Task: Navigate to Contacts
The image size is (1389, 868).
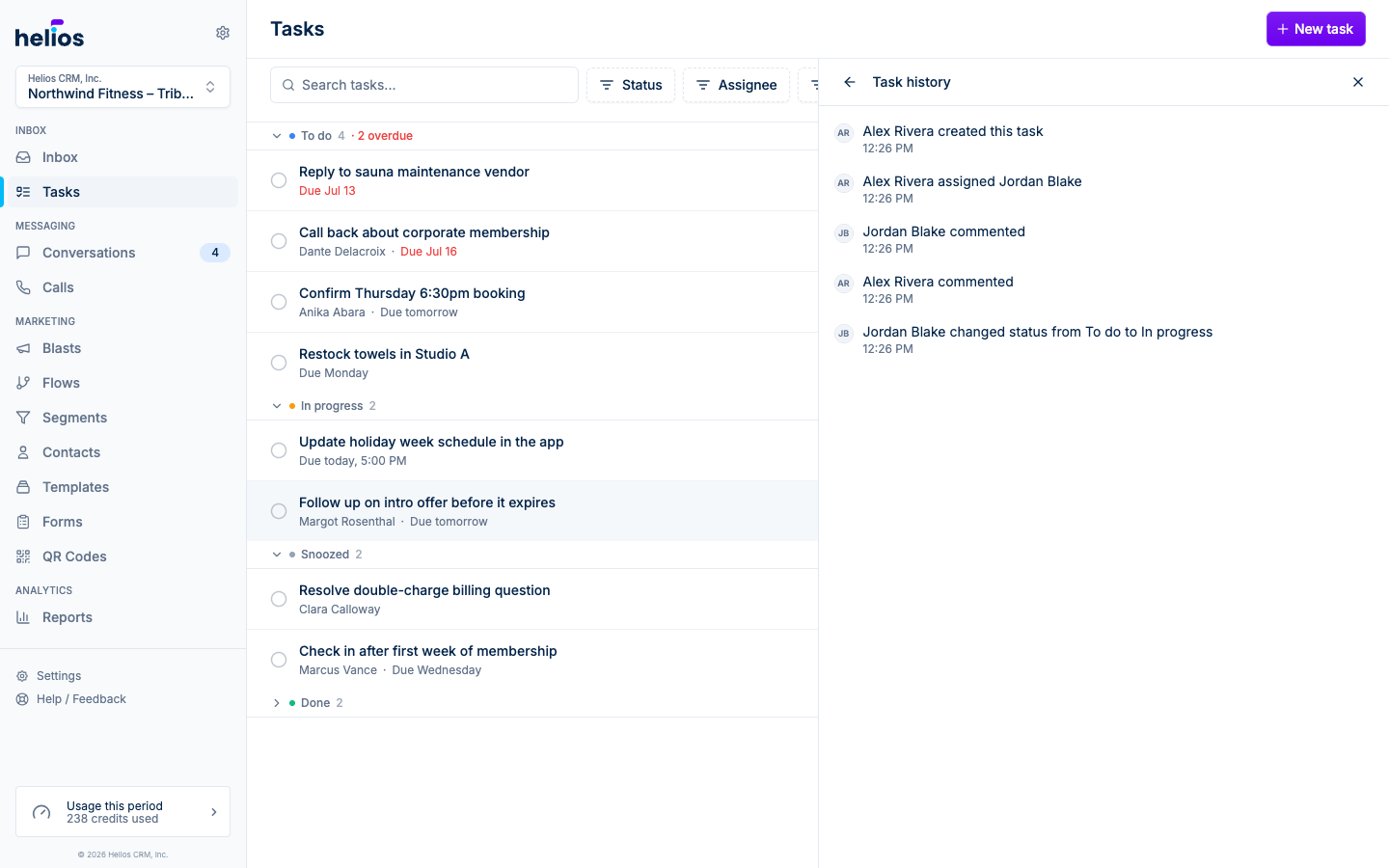Action: coord(121,452)
